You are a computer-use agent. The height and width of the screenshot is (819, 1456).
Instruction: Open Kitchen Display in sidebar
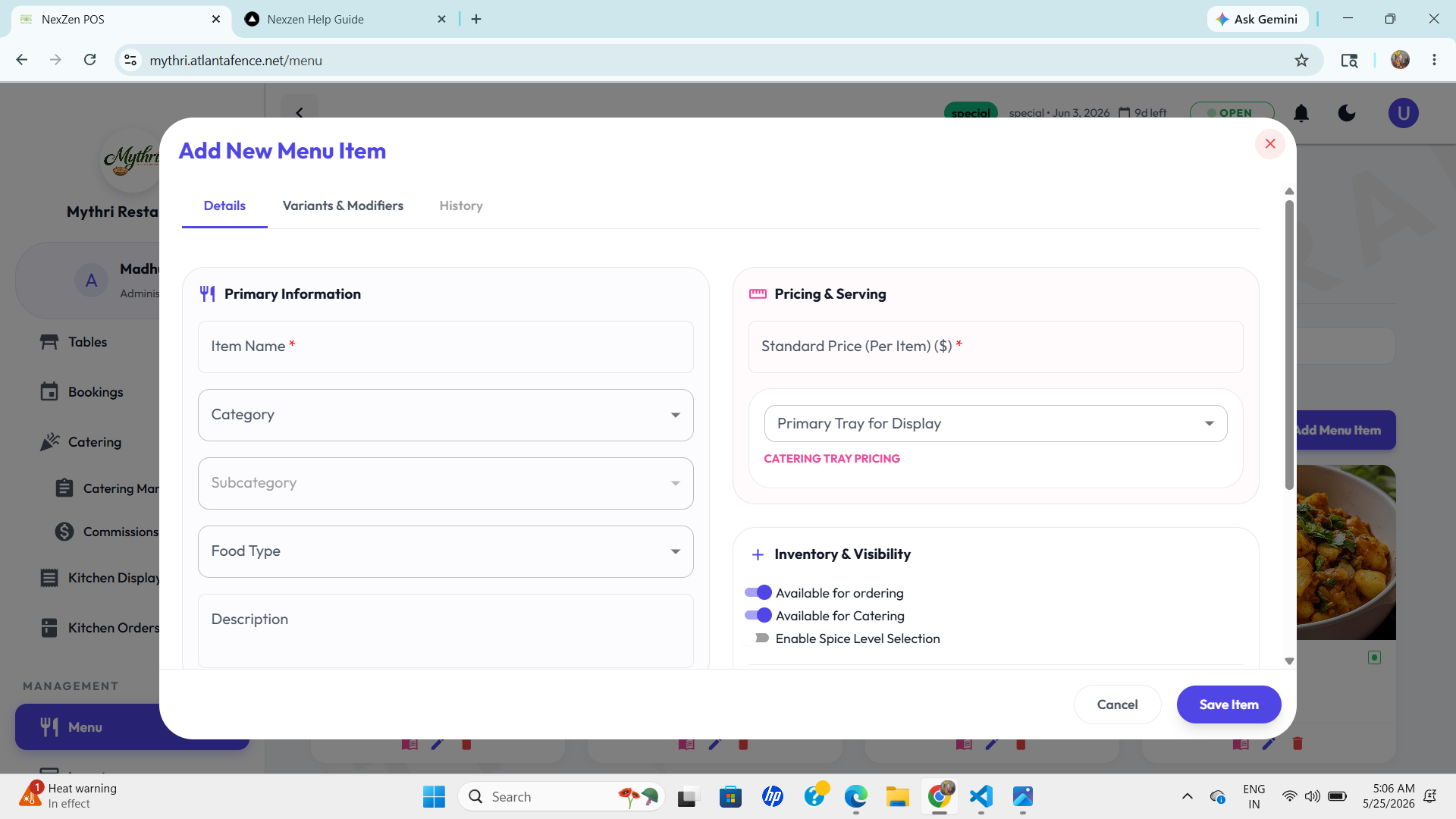click(x=99, y=578)
